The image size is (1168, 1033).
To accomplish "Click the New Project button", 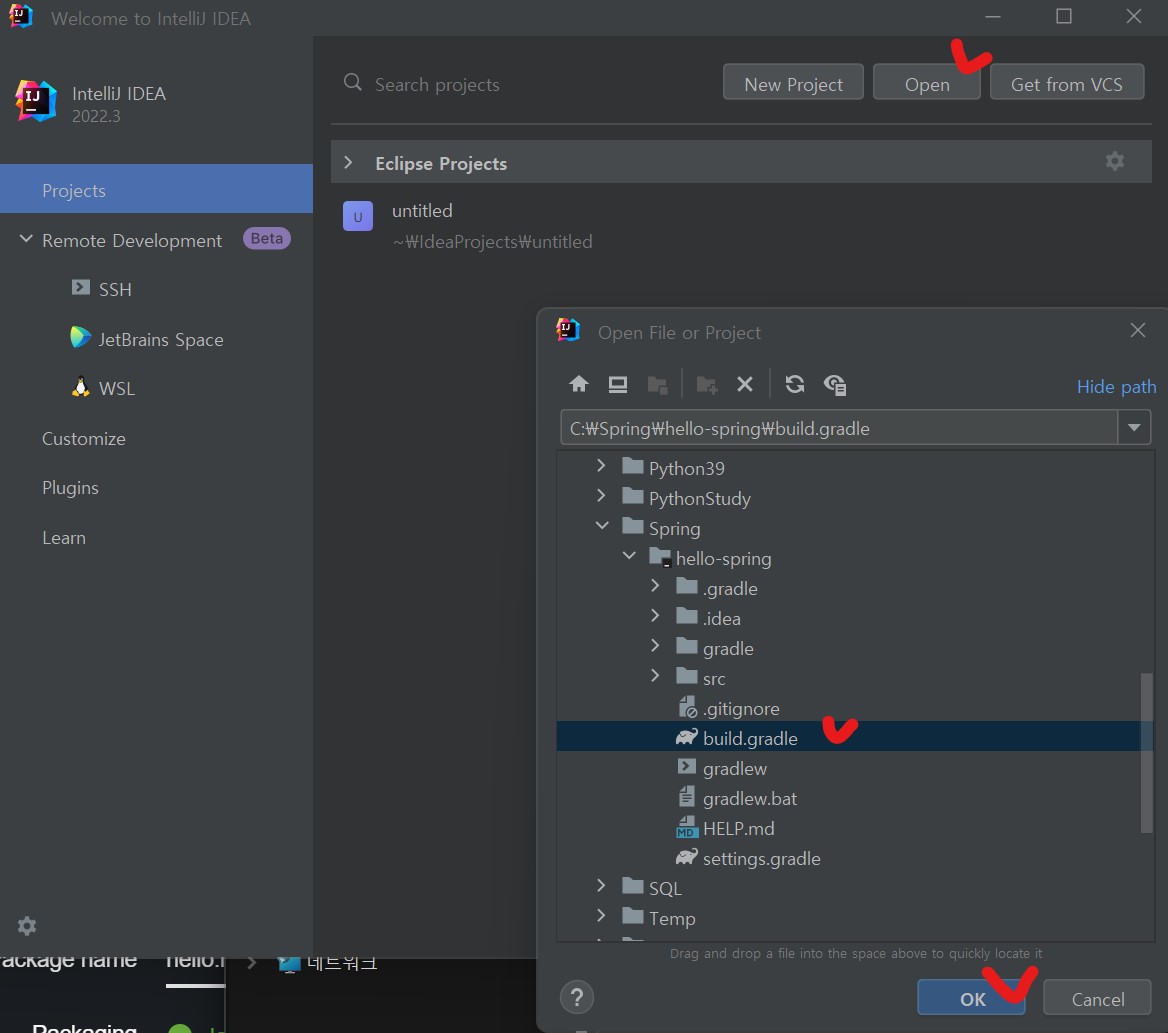I will (x=793, y=83).
